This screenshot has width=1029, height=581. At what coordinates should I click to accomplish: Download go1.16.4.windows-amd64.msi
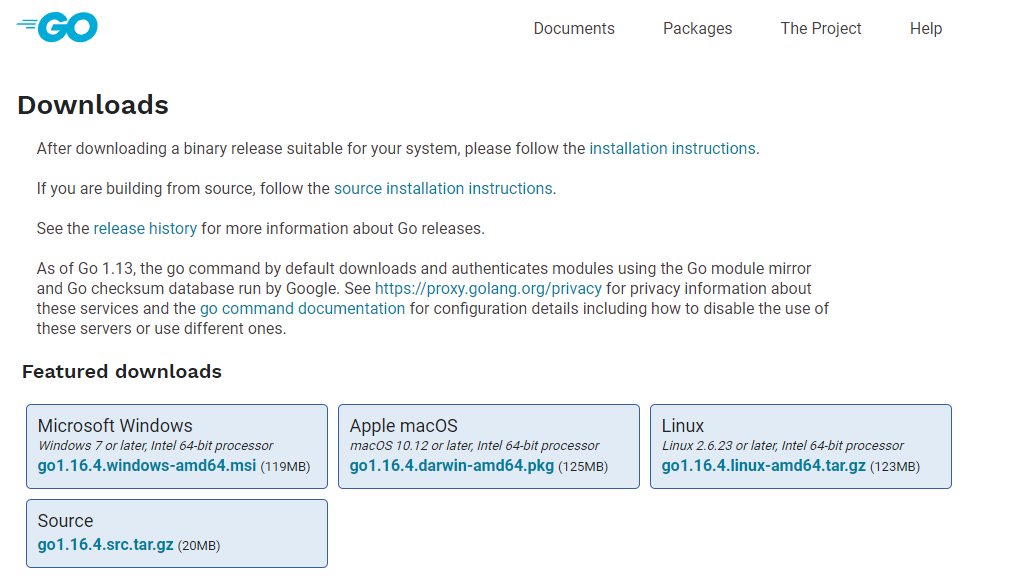coord(146,465)
